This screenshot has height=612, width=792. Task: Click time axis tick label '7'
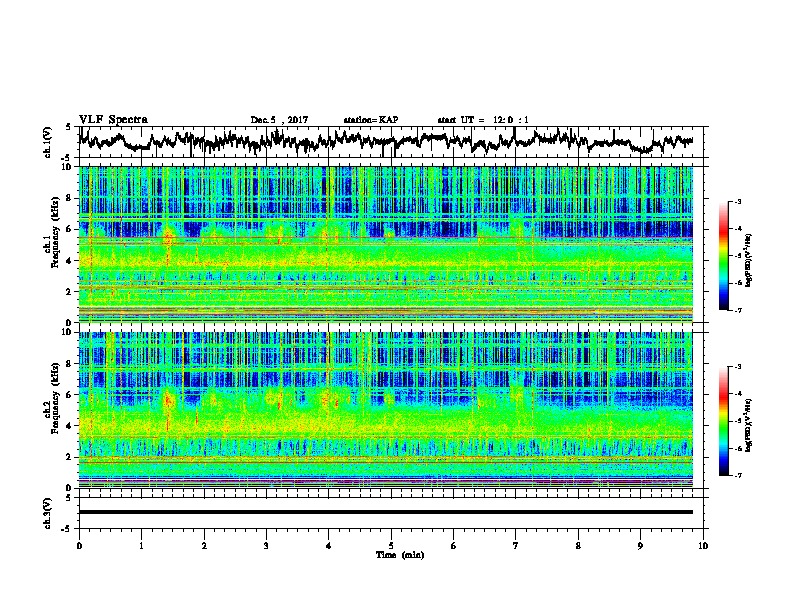pyautogui.click(x=516, y=546)
